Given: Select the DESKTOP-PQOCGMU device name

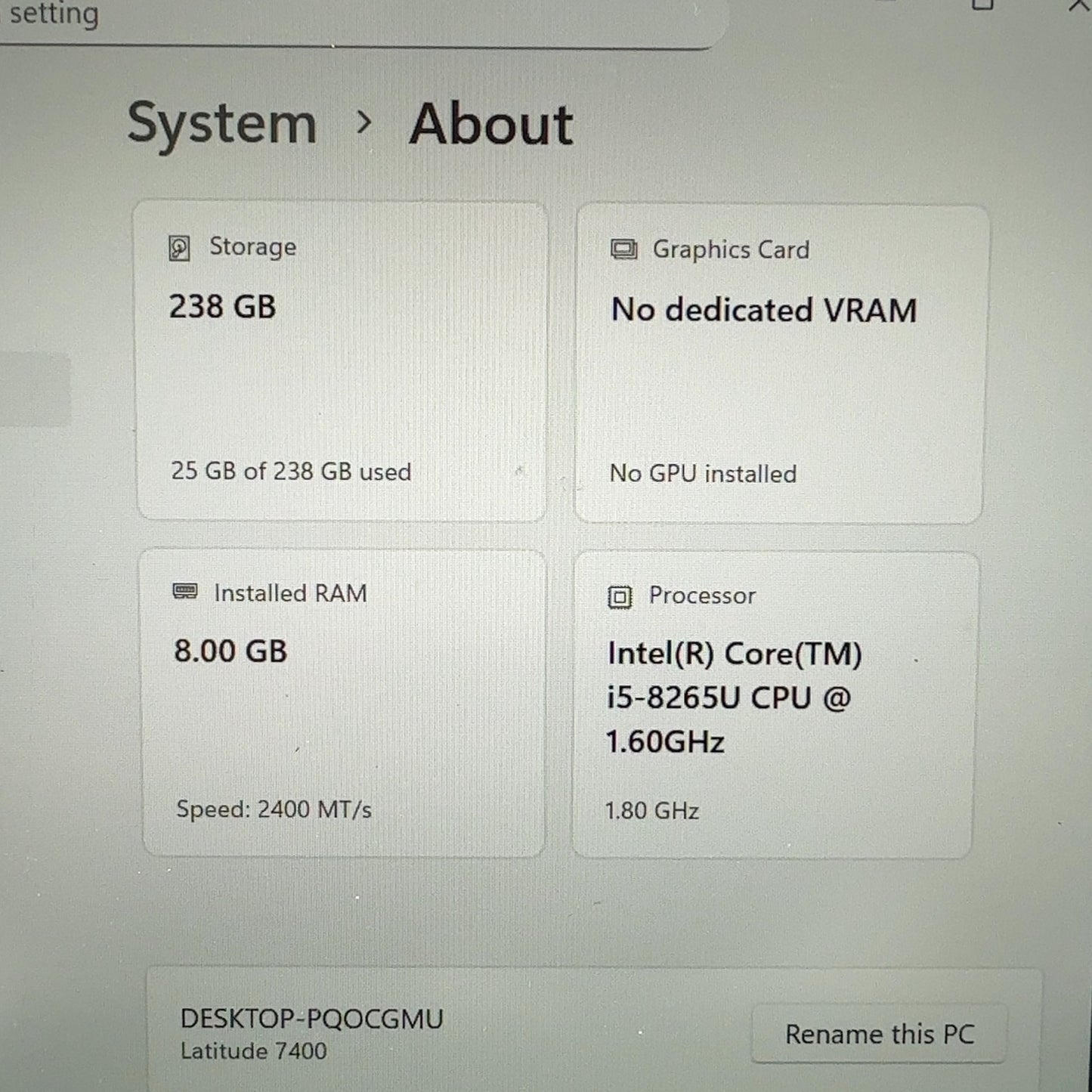Looking at the screenshot, I should click(311, 1019).
